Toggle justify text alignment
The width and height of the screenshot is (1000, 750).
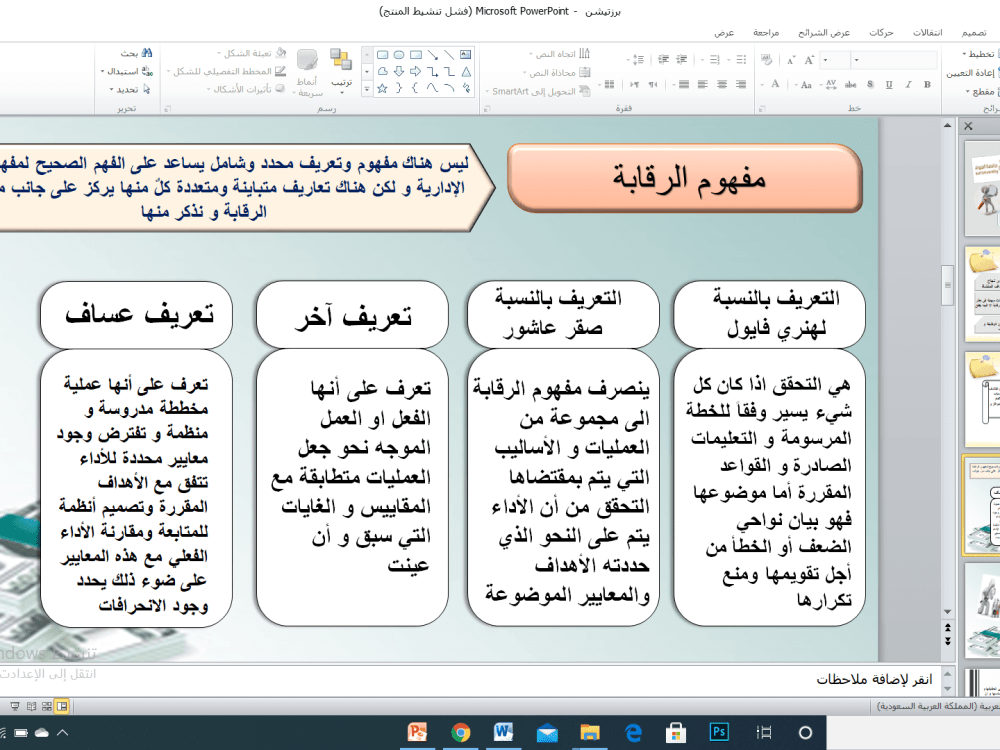pyautogui.click(x=684, y=84)
